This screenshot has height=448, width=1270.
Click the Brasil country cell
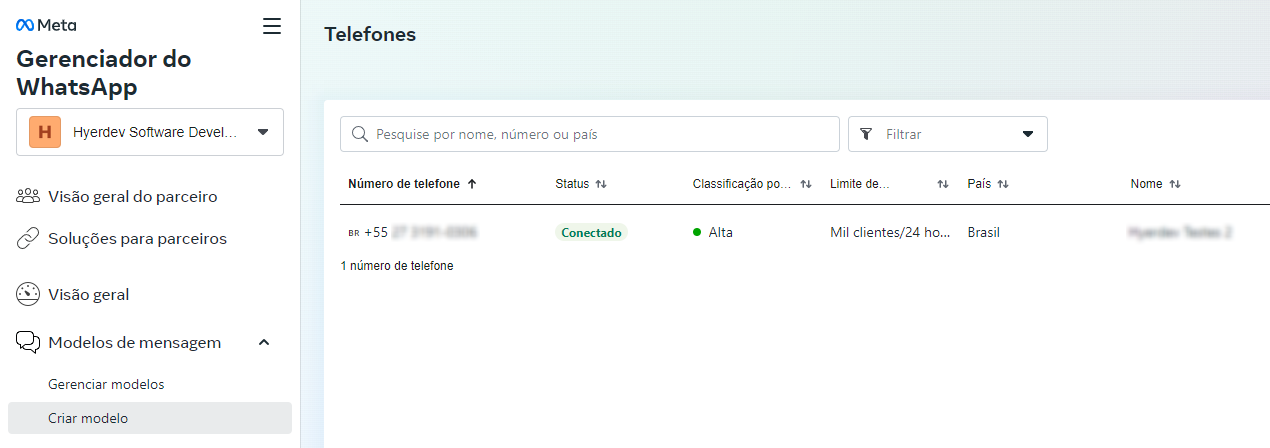(984, 232)
